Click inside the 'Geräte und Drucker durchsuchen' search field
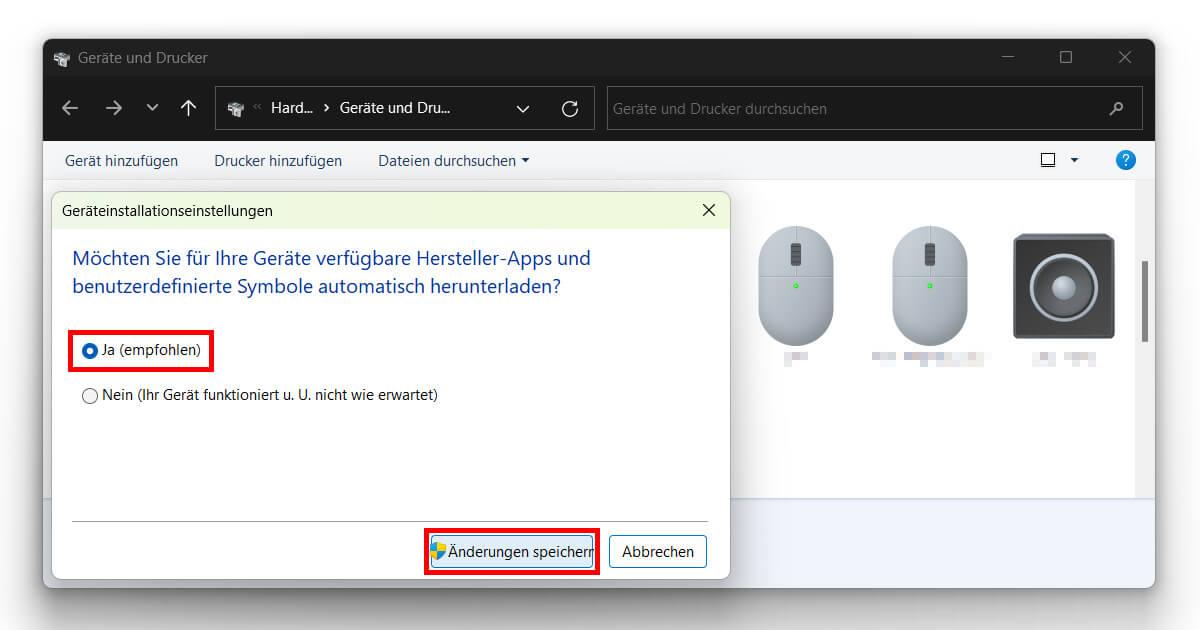The image size is (1200, 630). 850,108
